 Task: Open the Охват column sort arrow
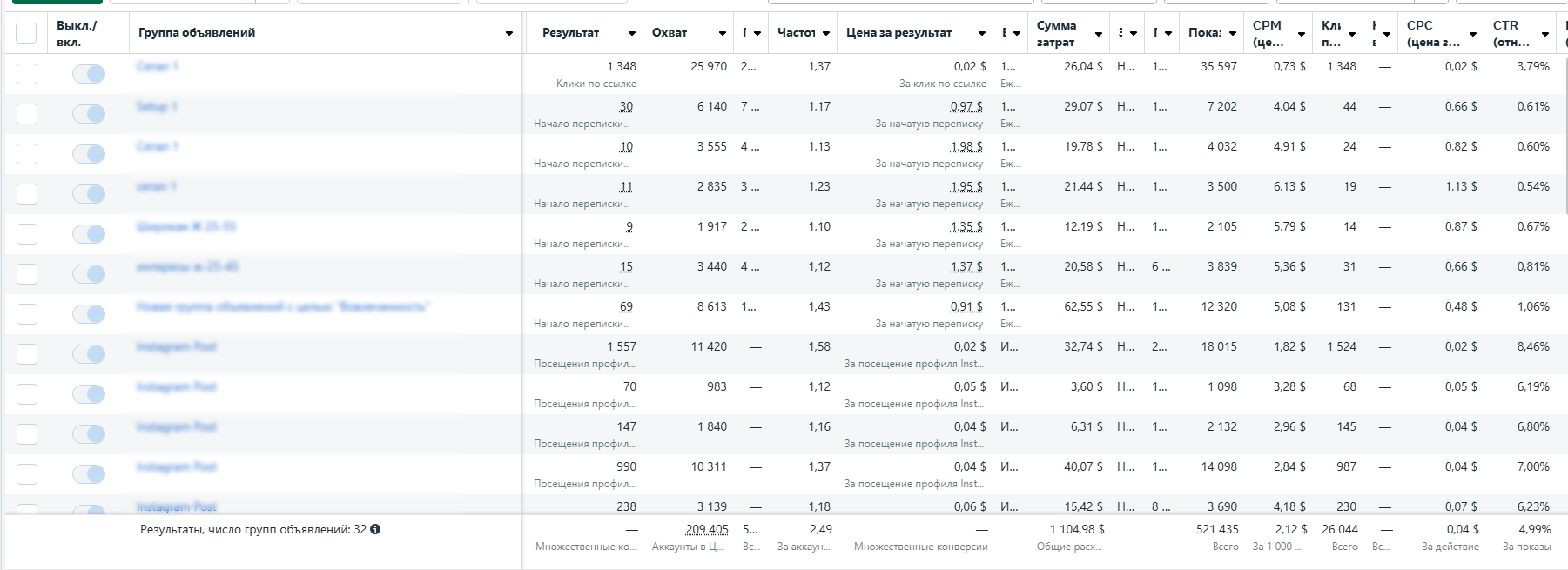723,33
